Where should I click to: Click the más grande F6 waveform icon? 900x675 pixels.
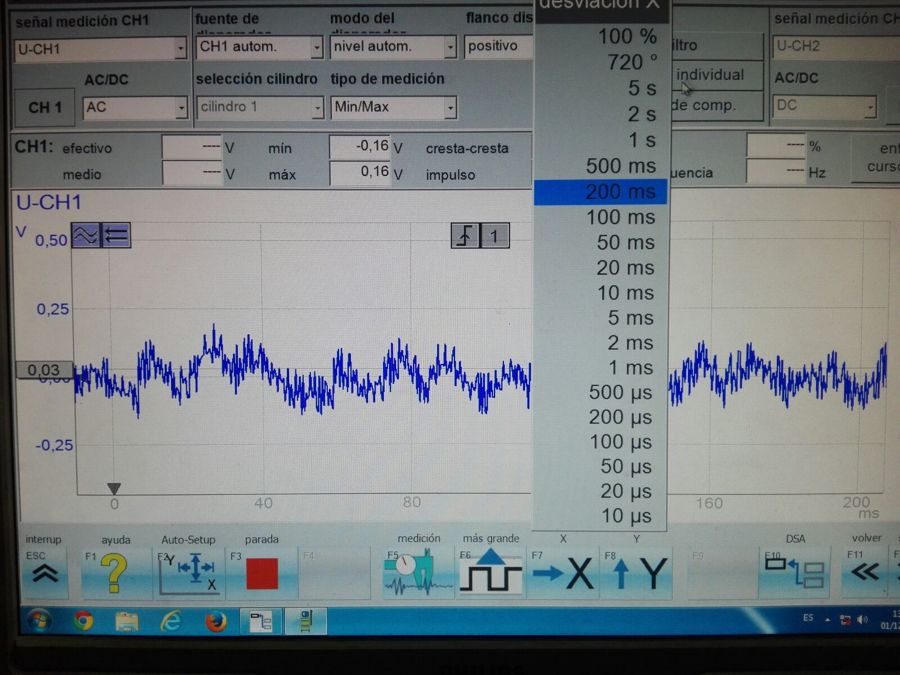click(490, 573)
